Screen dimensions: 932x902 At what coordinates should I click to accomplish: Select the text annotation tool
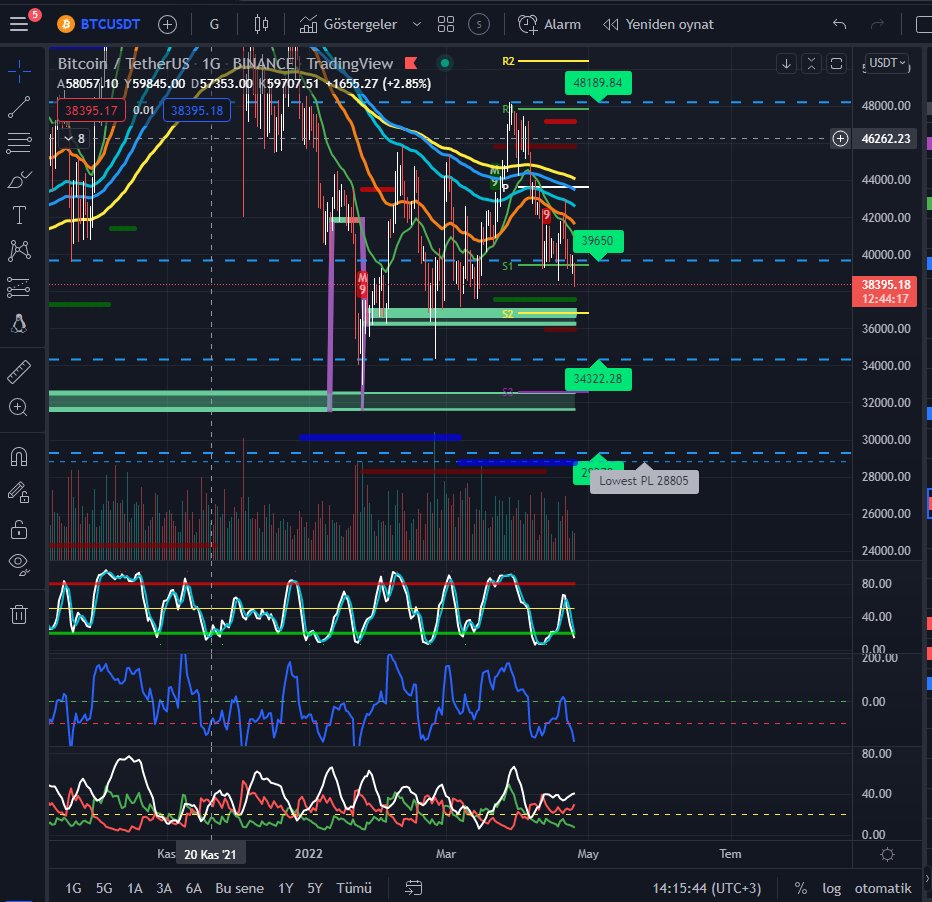(19, 215)
